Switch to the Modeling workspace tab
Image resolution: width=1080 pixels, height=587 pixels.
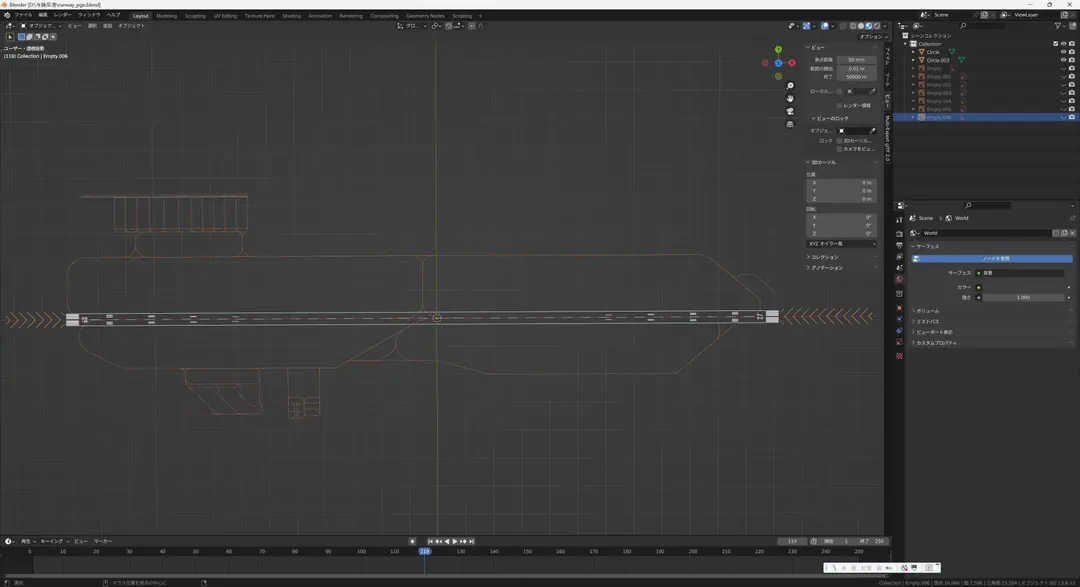point(167,16)
